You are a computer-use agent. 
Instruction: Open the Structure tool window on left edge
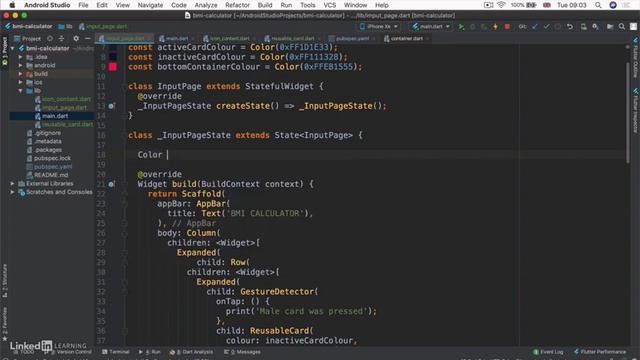4,281
